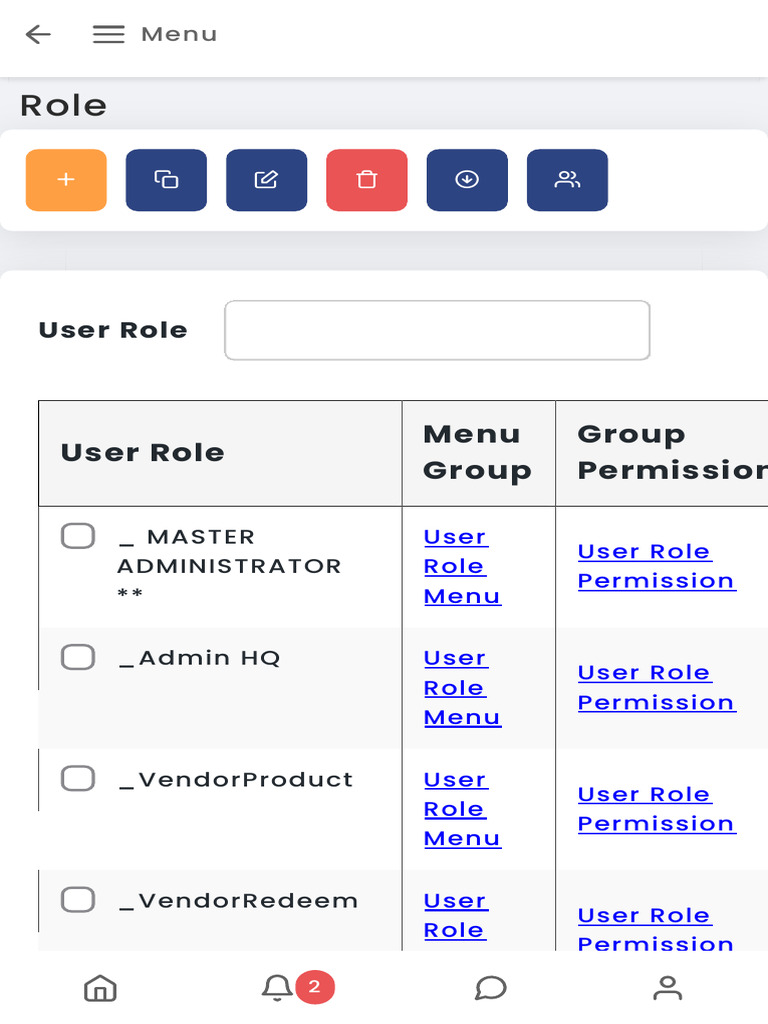Click the red delete trash button
Screen dimensions: 768x1024
367,180
